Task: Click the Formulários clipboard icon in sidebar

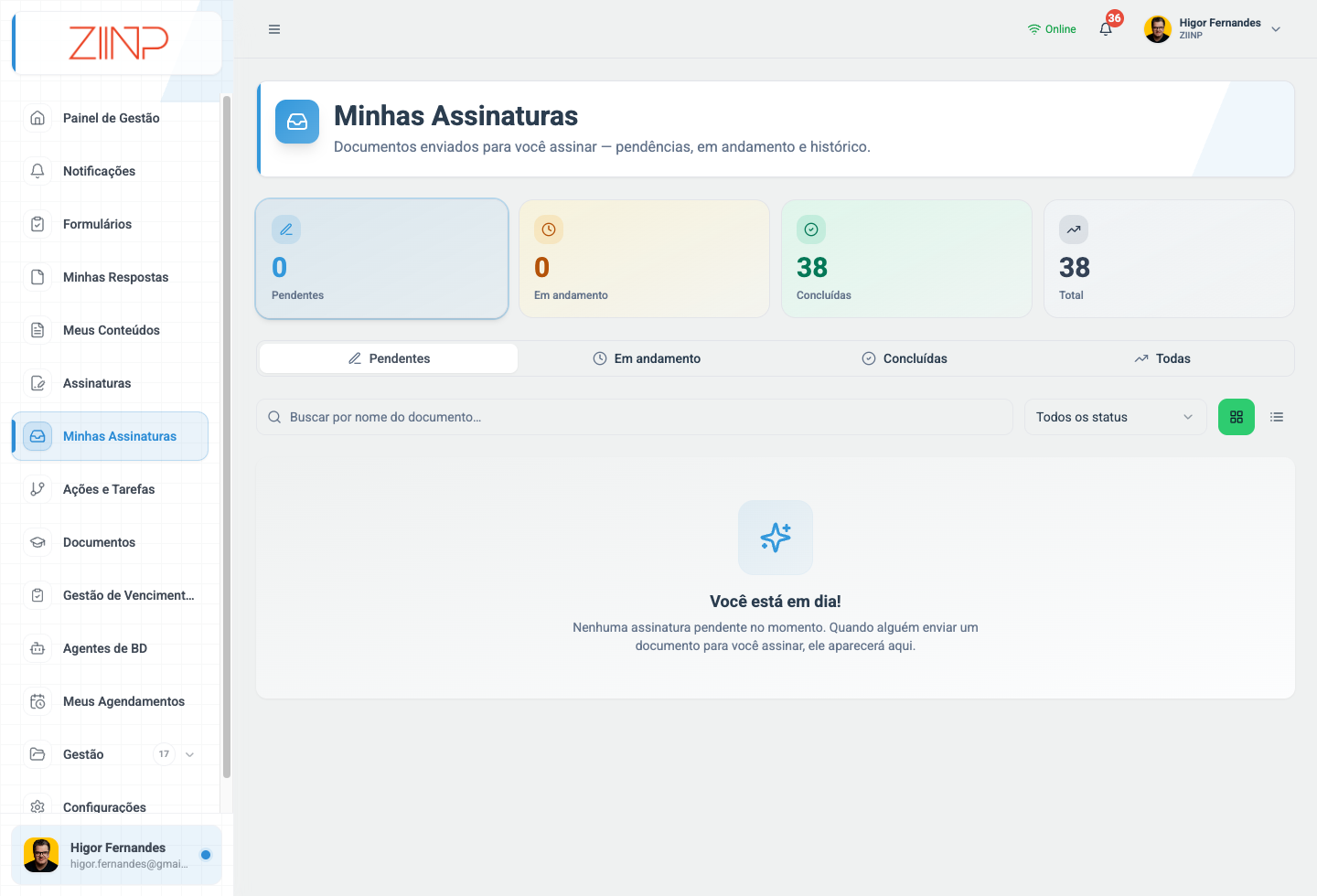Action: (37, 224)
